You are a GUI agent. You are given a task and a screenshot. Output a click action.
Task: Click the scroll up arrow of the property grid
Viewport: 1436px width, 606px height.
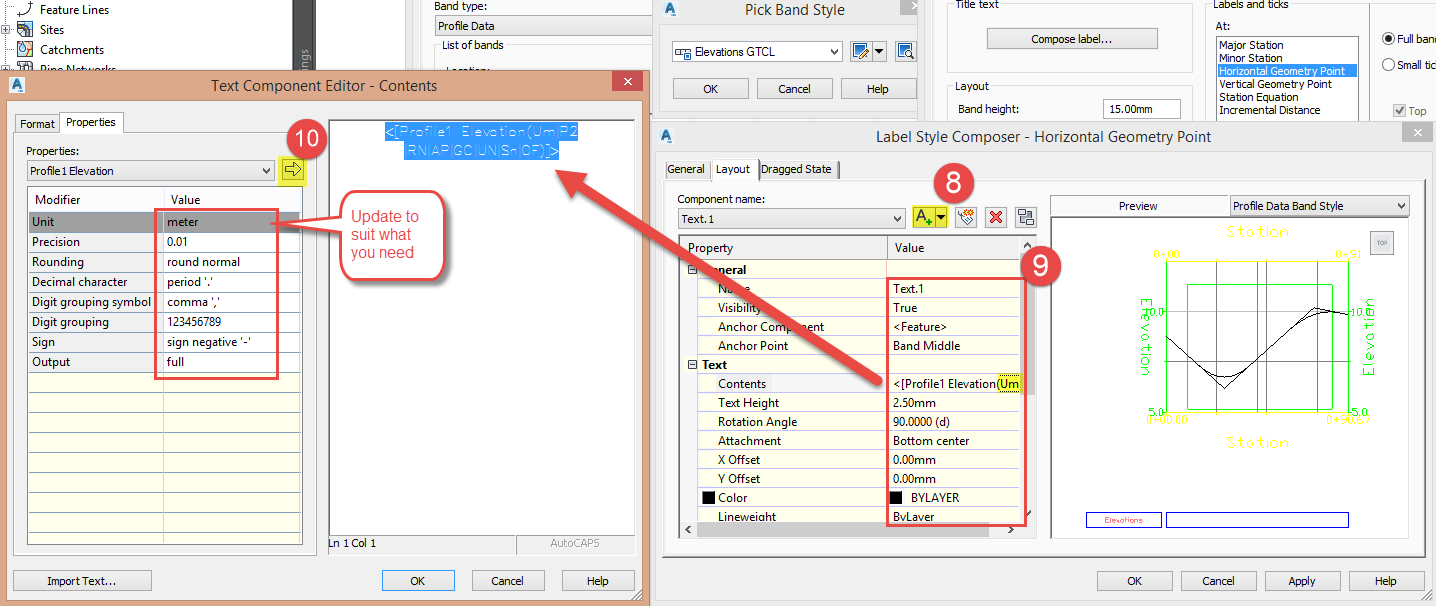[x=1029, y=247]
